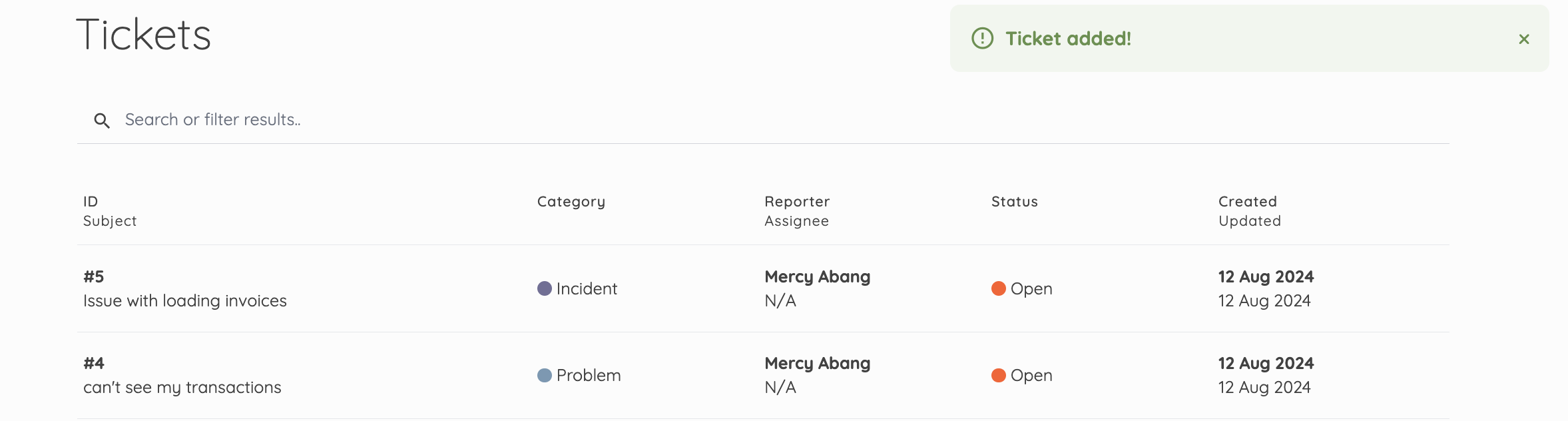Open ticket #4

(x=763, y=375)
